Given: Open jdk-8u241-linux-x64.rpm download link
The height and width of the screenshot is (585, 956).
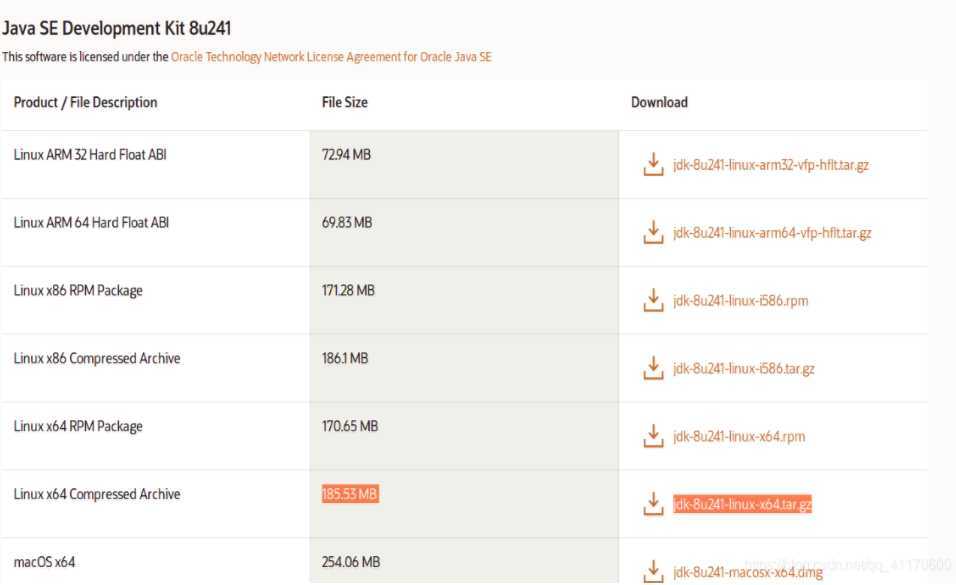Looking at the screenshot, I should [739, 436].
